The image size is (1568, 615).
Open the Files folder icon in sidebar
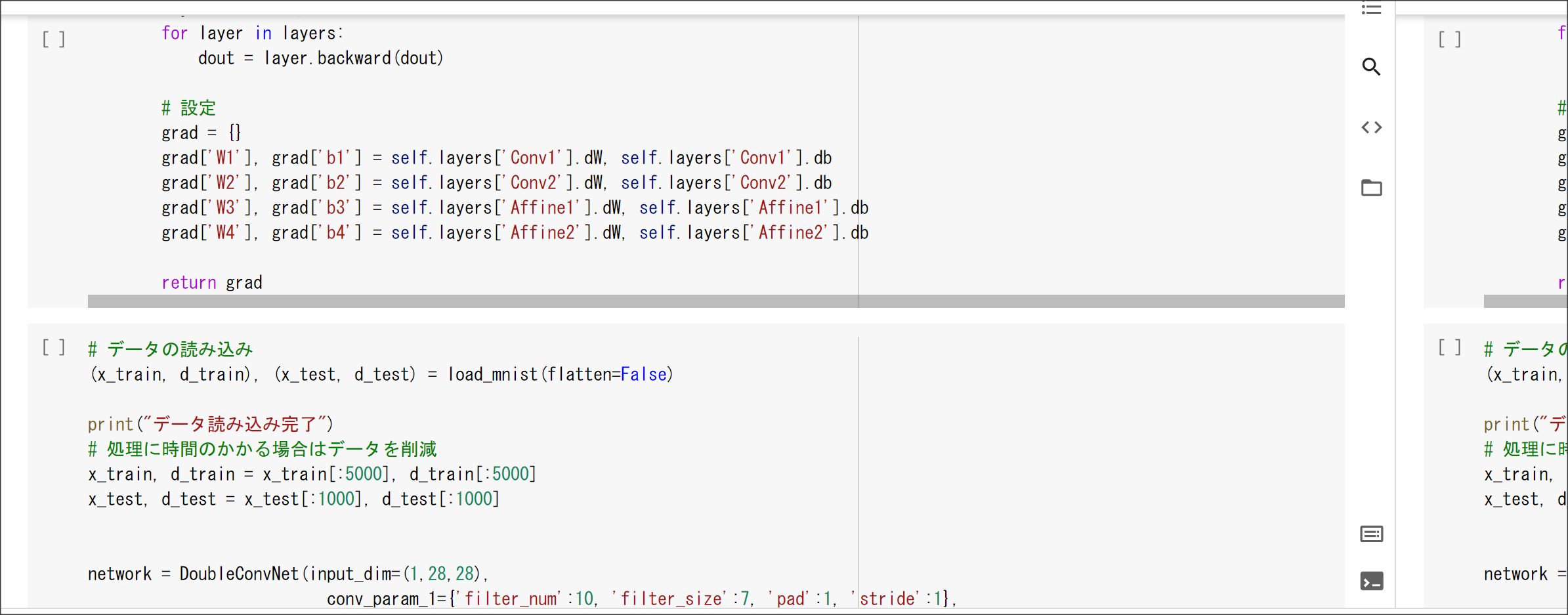[1371, 188]
